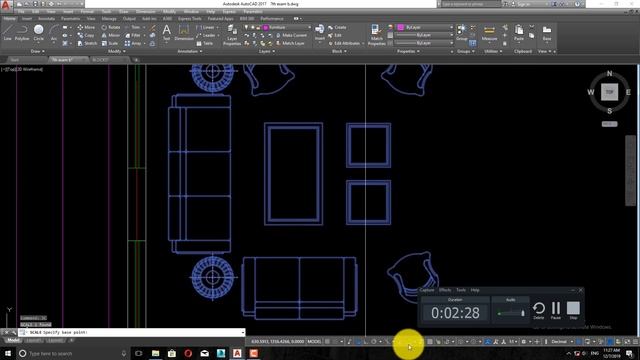Expand the Annotation panel
This screenshot has height=360, width=640.
(x=190, y=51)
